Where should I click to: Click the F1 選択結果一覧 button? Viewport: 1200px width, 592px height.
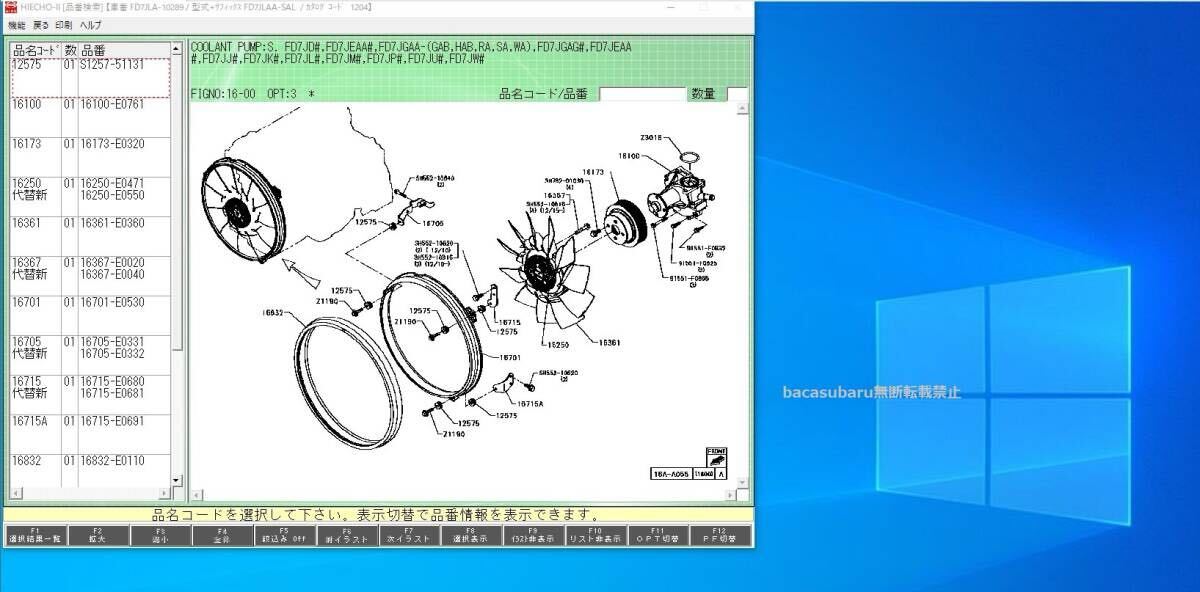click(35, 535)
